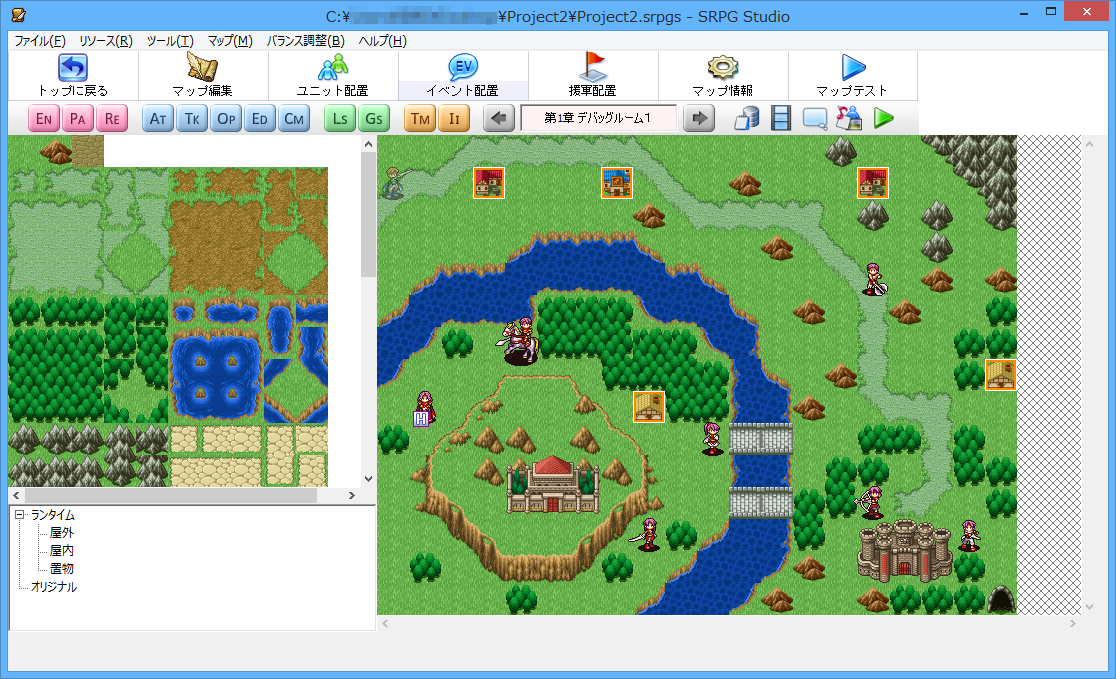Open 援軍配置 reinforcement placement
Screen dimensions: 1116x679
[x=593, y=75]
